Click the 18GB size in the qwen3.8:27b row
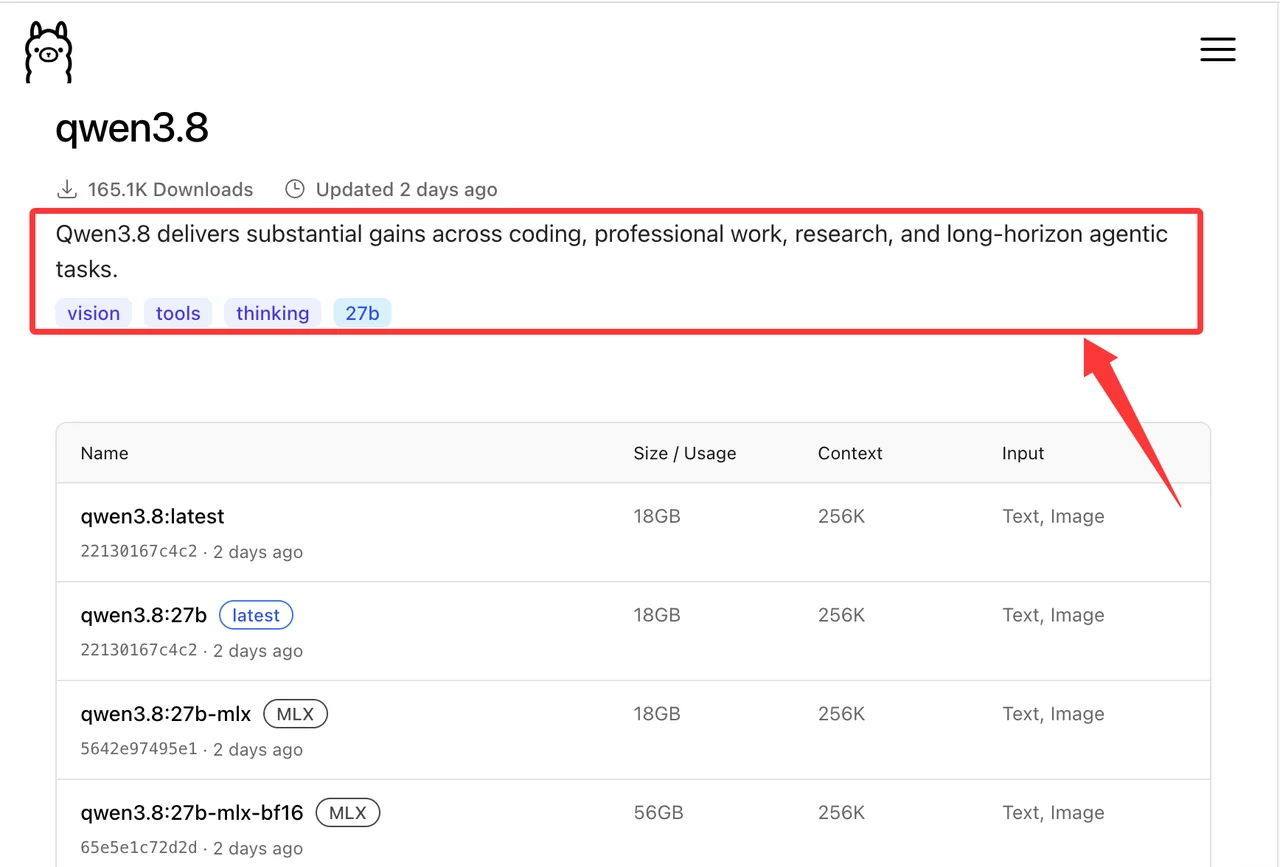This screenshot has height=867, width=1280. (657, 615)
